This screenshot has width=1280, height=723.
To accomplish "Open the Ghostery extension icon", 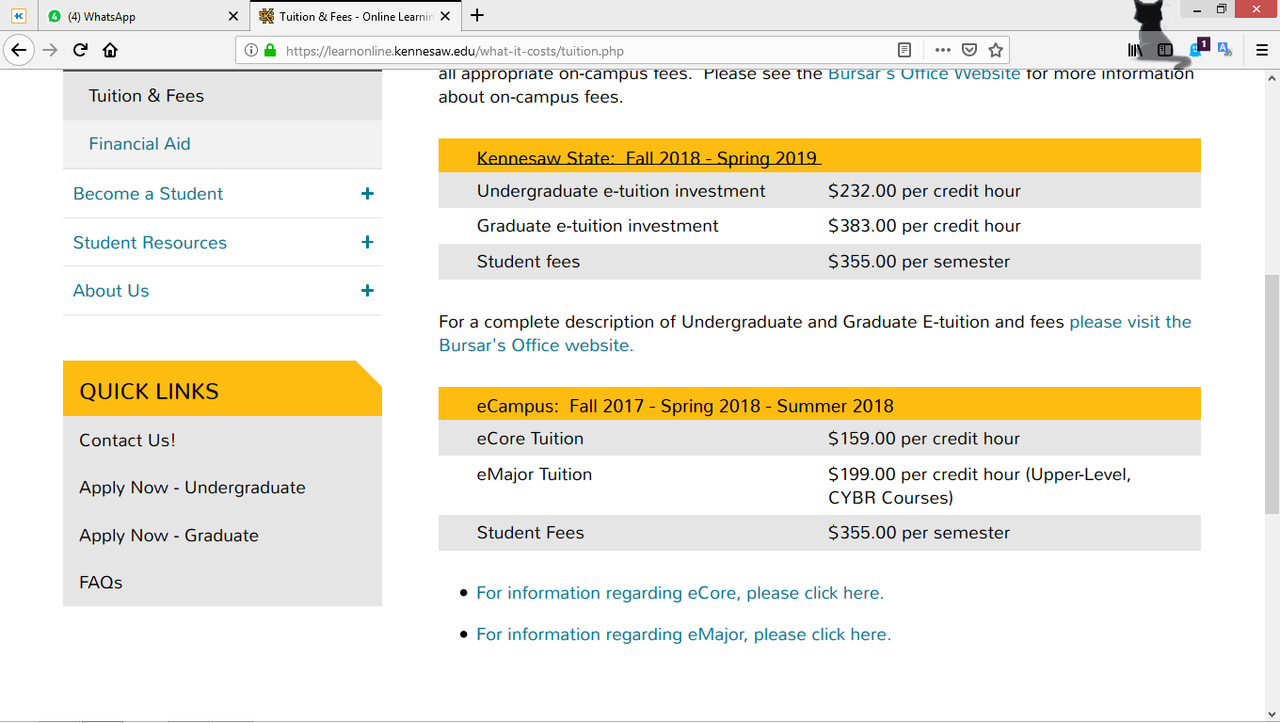I will pyautogui.click(x=1197, y=49).
